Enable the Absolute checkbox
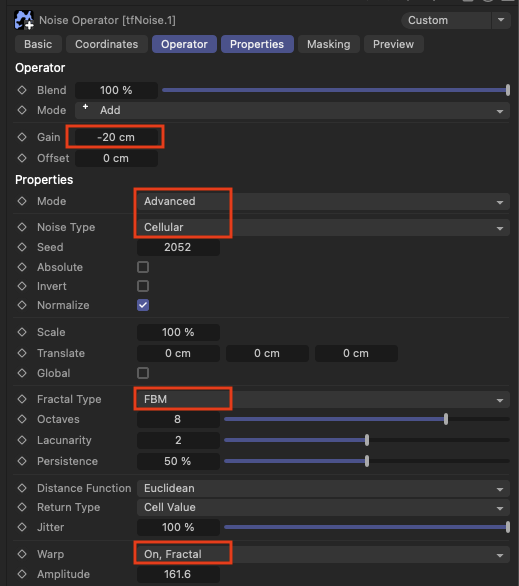 coord(143,267)
